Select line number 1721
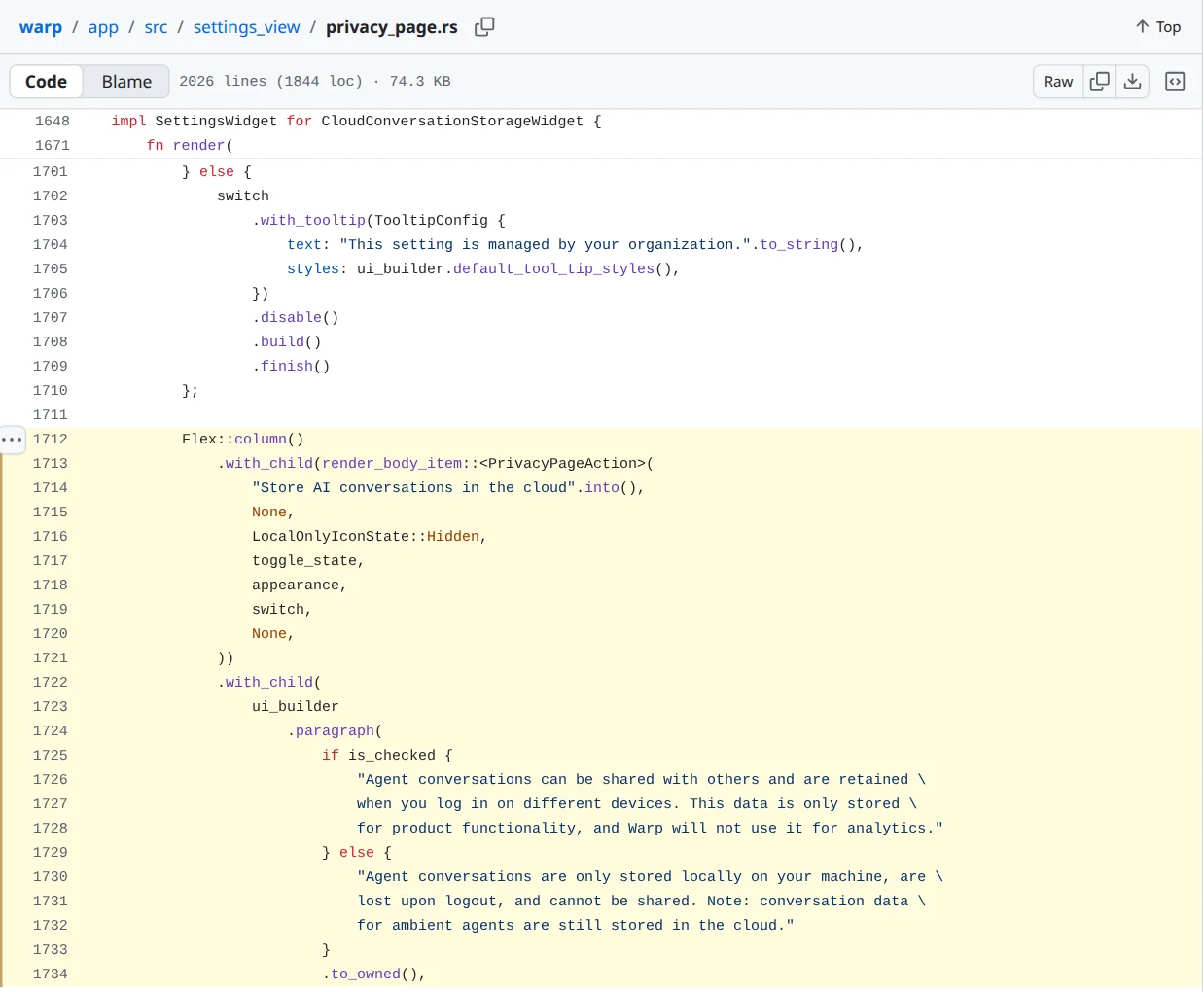 51,658
